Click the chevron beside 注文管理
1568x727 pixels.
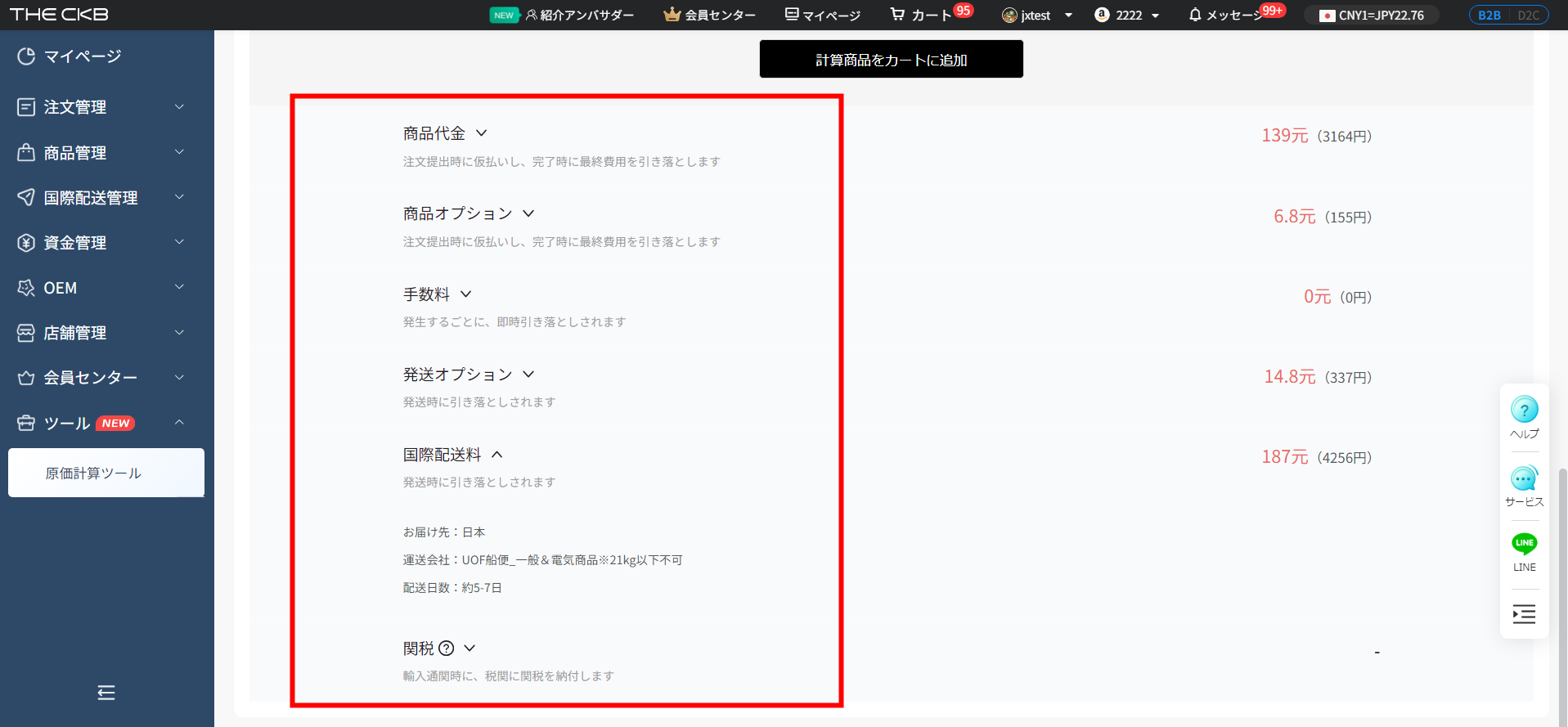[179, 107]
